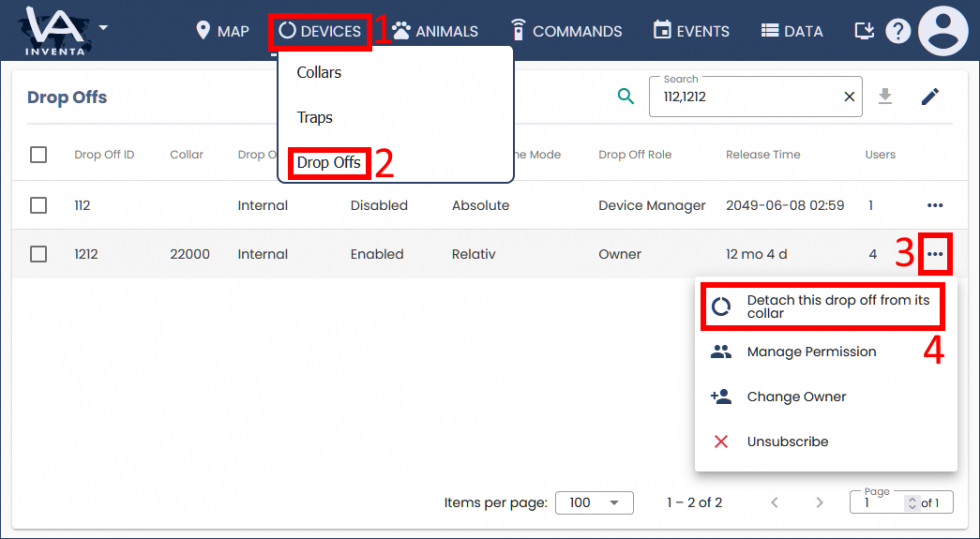Click the green search magnifier icon
The image size is (980, 539).
(626, 96)
